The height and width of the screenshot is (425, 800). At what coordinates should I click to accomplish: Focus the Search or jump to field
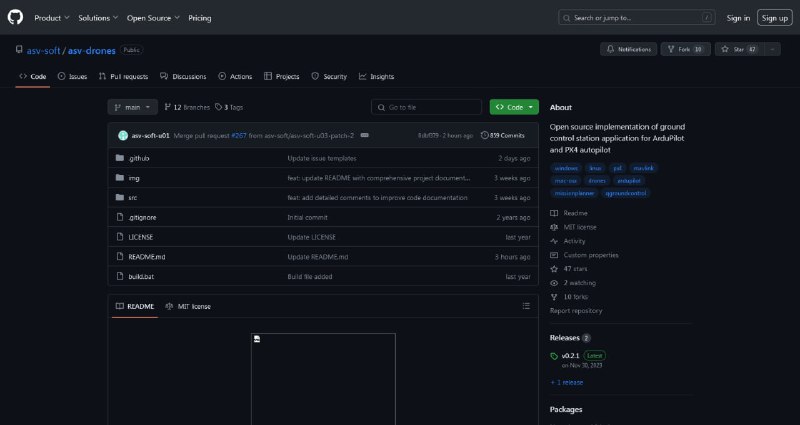point(636,18)
